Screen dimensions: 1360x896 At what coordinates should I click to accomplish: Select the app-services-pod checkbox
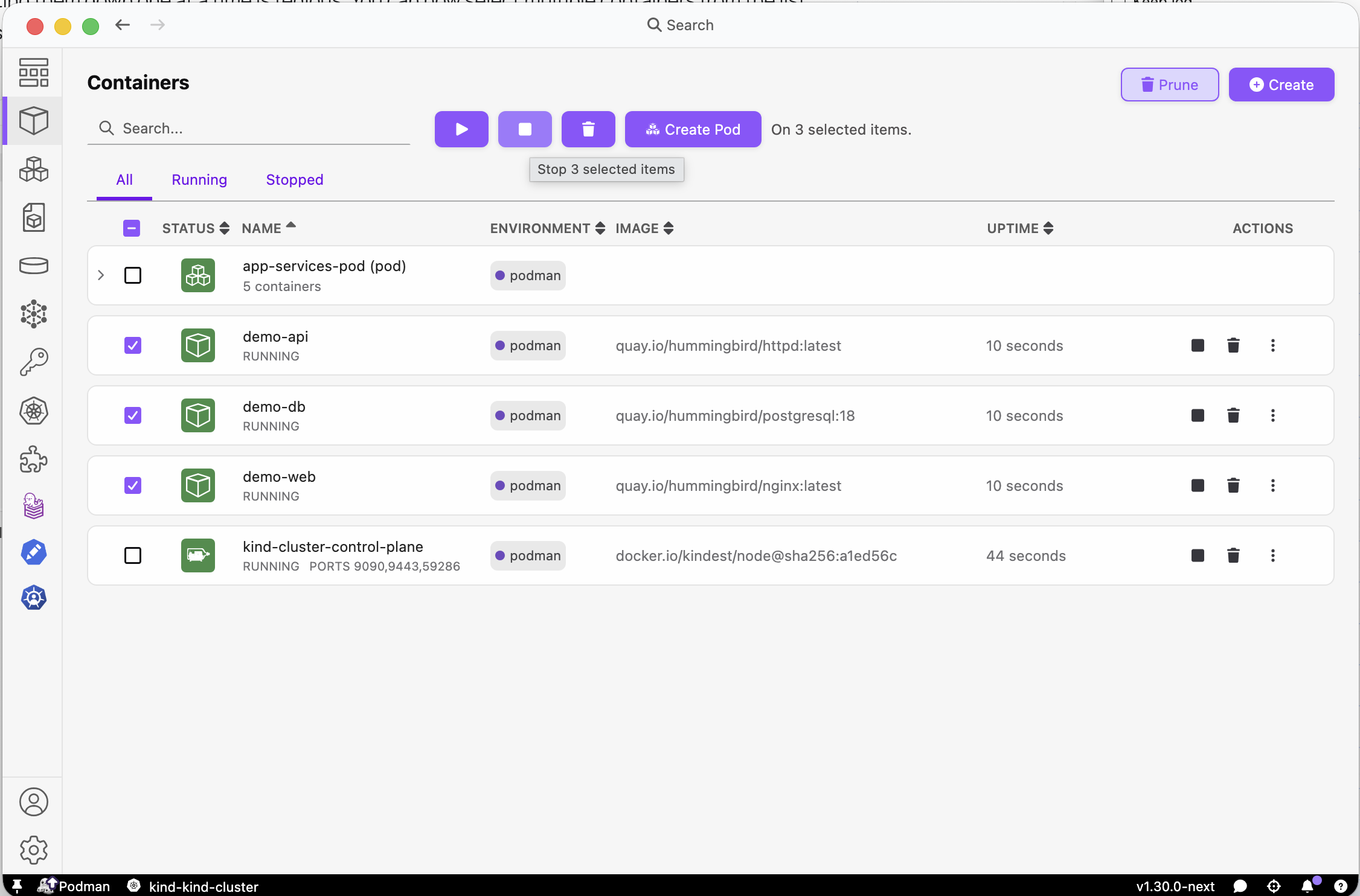(133, 275)
